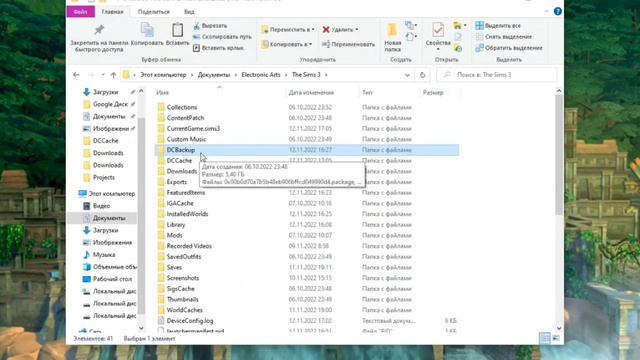Select the InstalledWorlds folder

click(187, 214)
